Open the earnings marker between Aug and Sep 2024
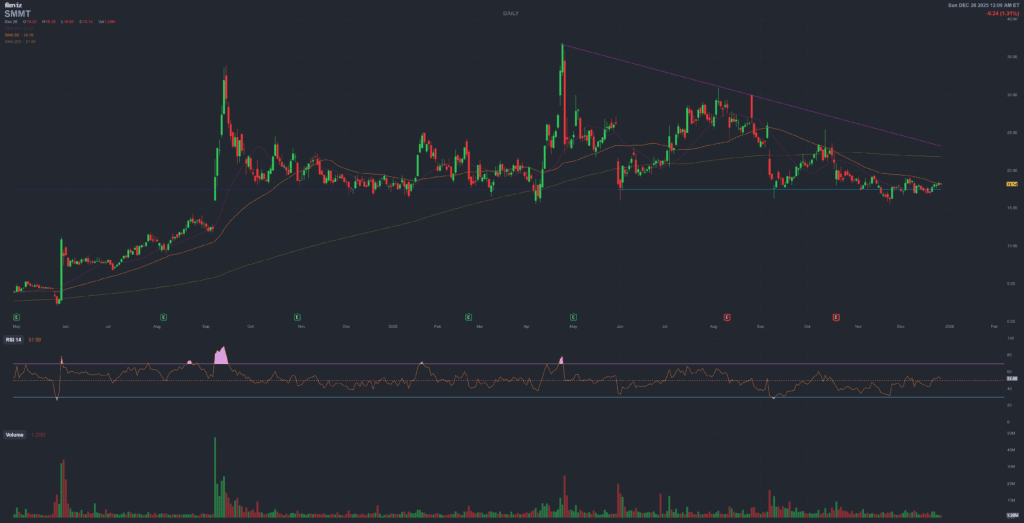1024x523 pixels. pyautogui.click(x=163, y=316)
